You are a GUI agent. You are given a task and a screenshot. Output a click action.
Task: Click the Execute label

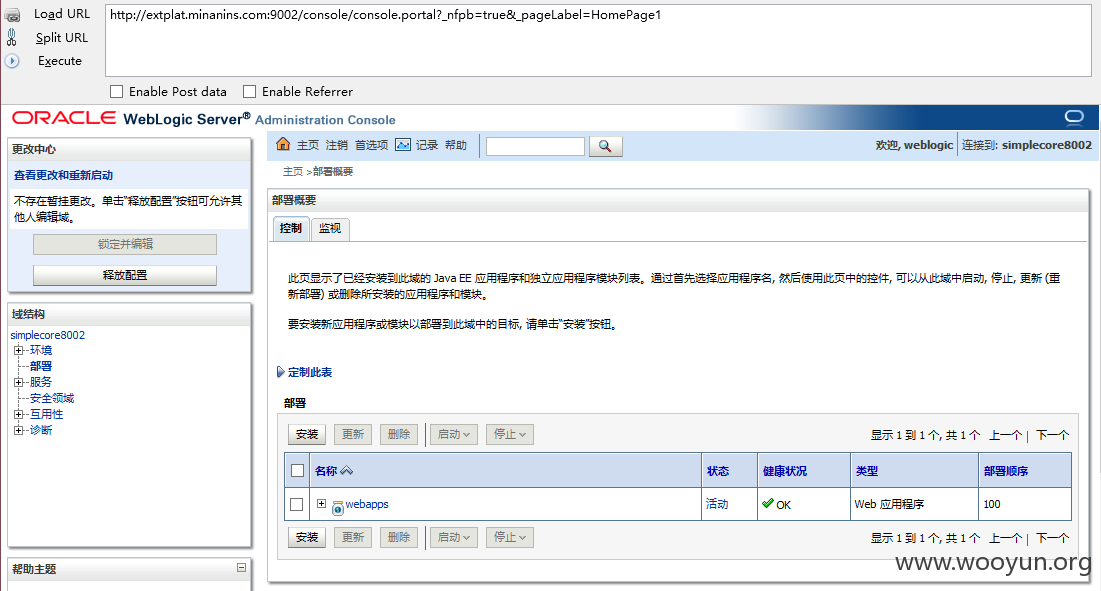pyautogui.click(x=60, y=61)
